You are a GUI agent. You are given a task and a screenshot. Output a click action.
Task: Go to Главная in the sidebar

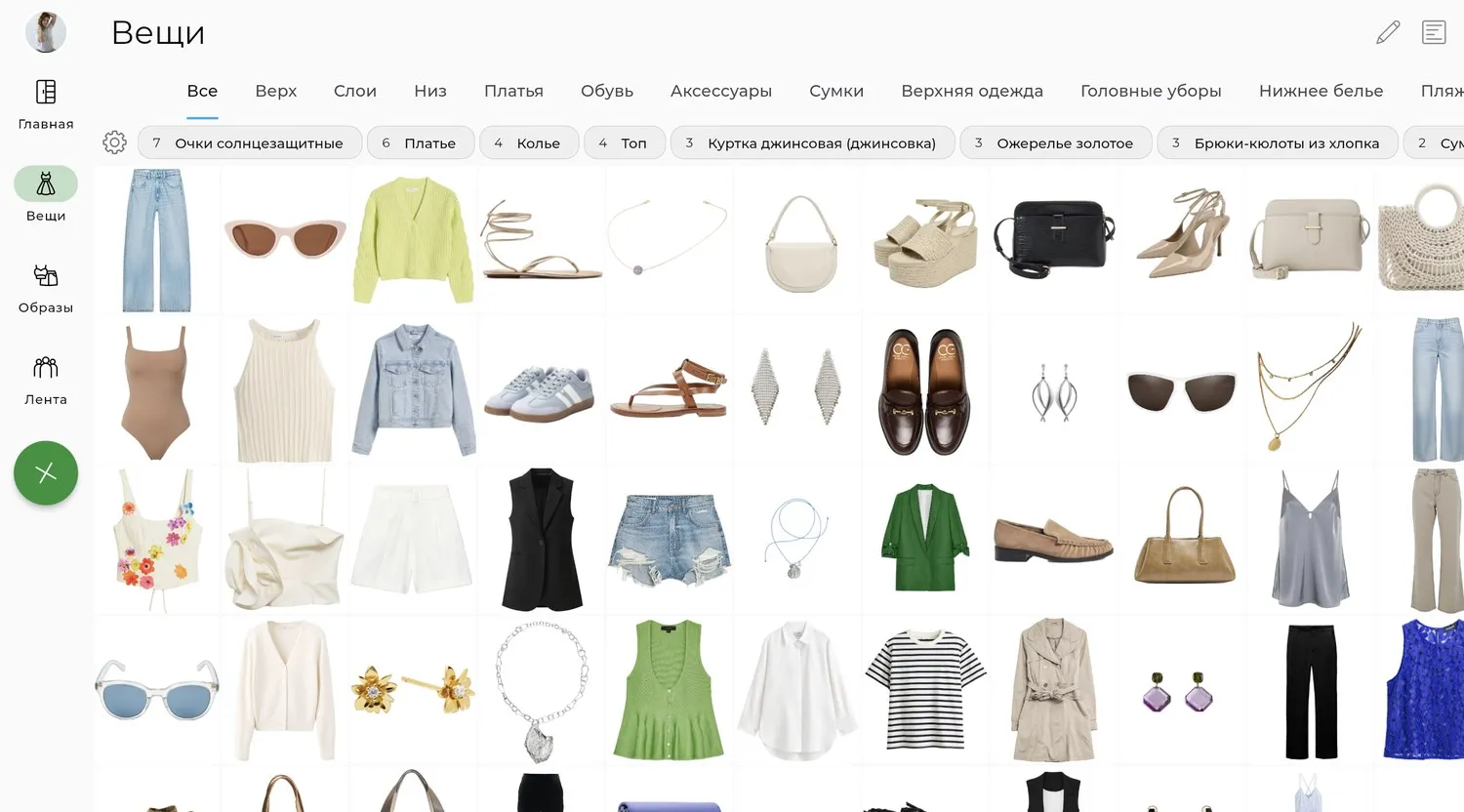point(46,104)
